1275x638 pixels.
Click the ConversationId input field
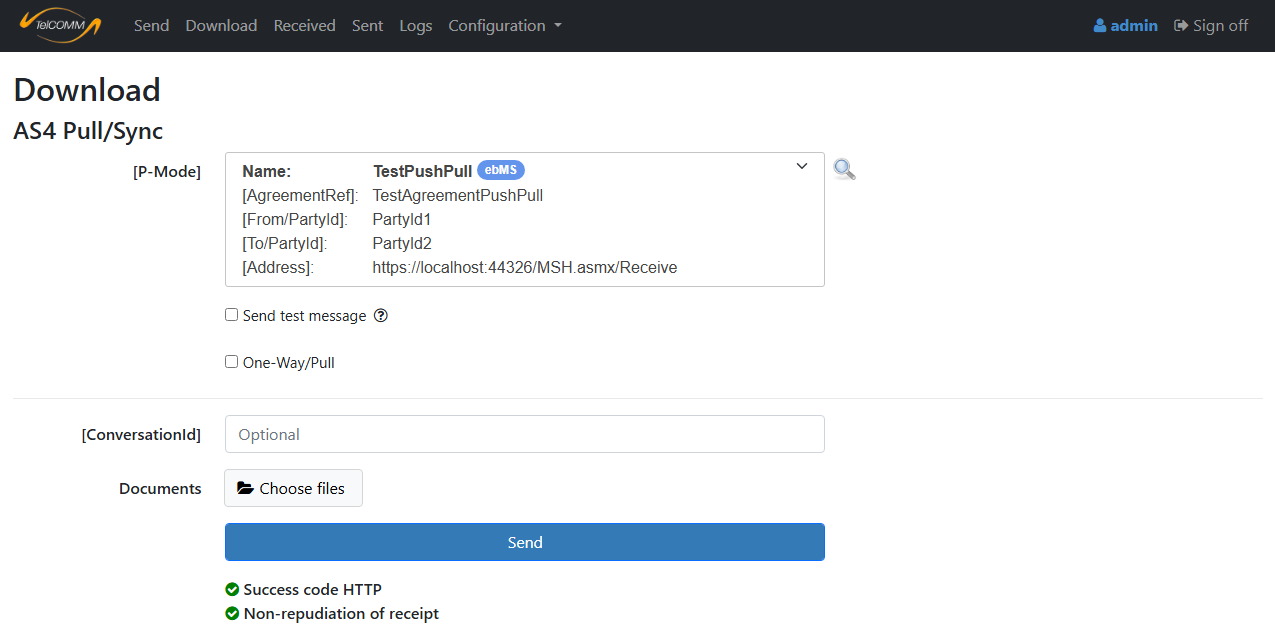524,434
